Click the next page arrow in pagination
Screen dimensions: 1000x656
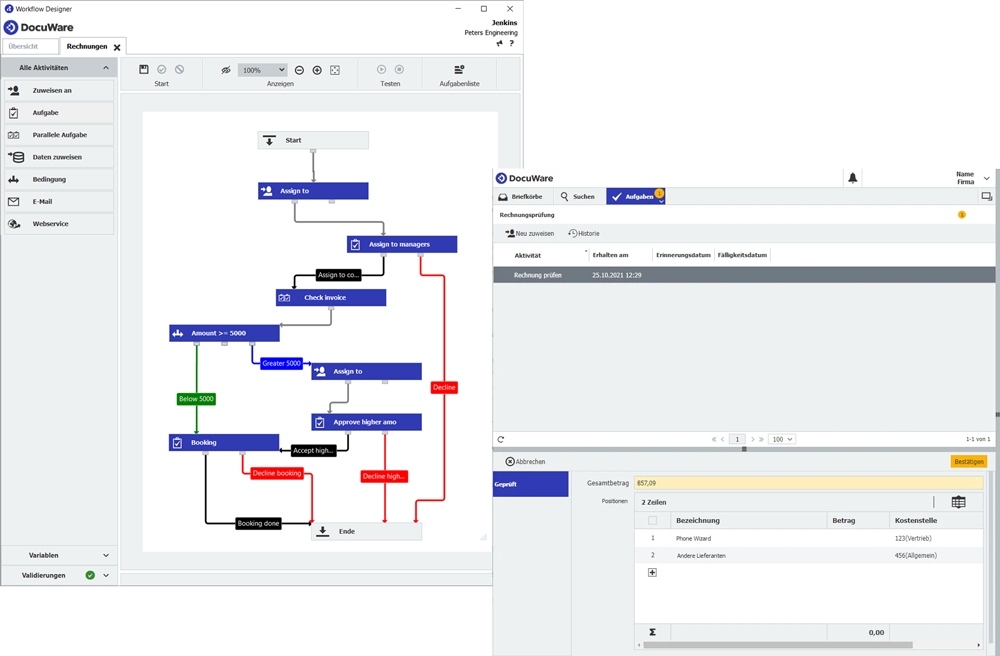(x=753, y=439)
